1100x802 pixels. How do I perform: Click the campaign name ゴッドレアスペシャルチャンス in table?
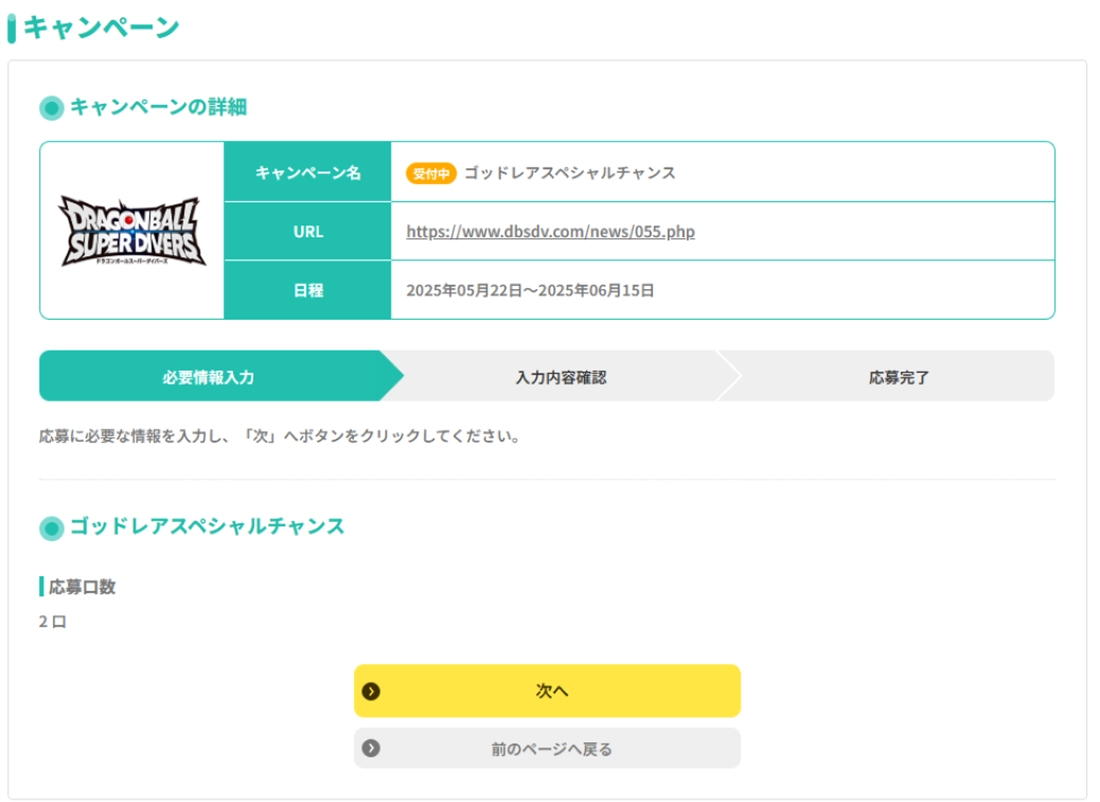[570, 173]
